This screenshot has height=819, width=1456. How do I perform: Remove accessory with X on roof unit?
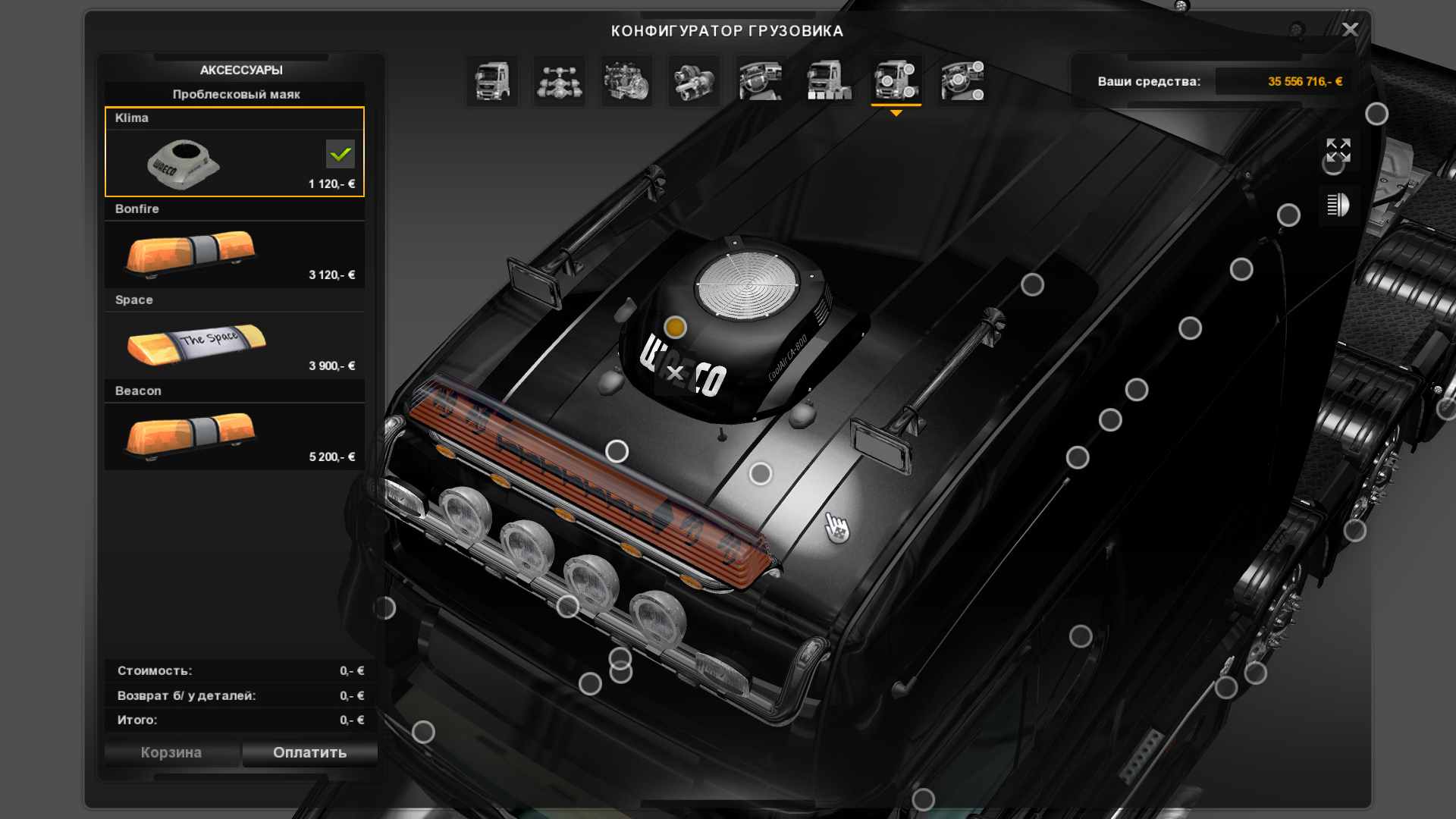[x=675, y=373]
